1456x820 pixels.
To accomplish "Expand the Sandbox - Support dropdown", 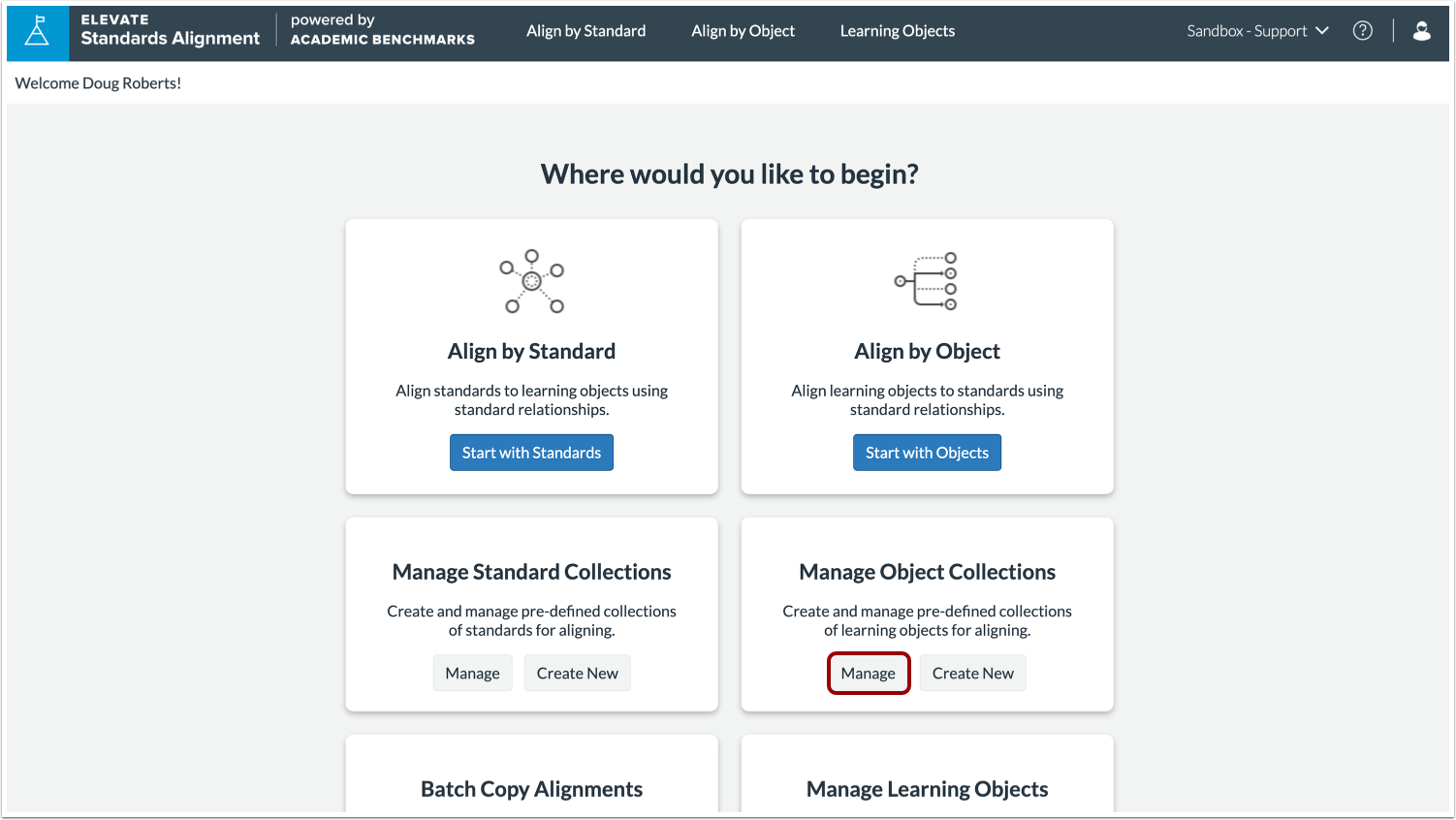I will pos(1256,30).
